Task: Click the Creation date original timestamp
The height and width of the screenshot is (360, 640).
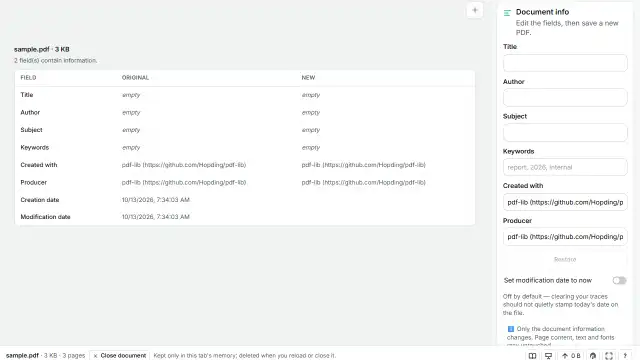Action: [156, 200]
